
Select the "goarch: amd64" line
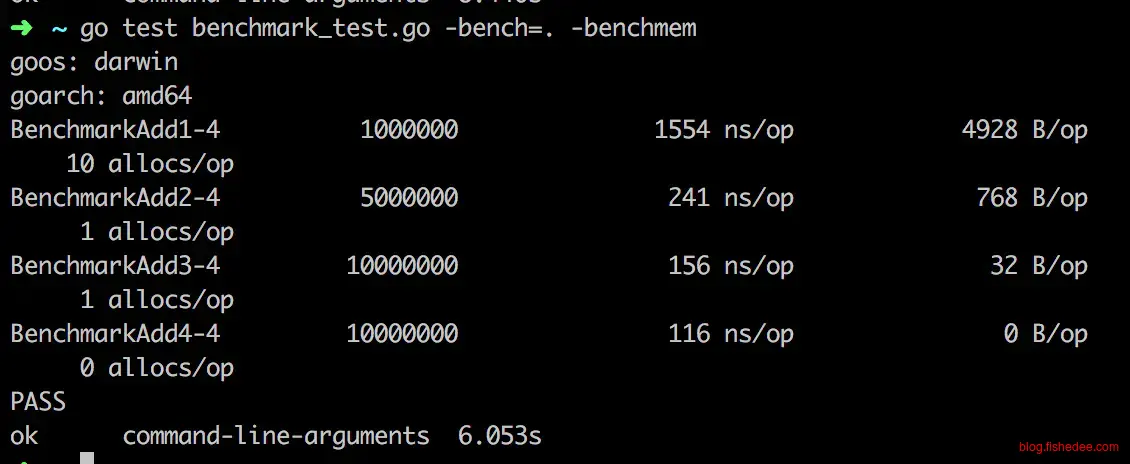101,96
